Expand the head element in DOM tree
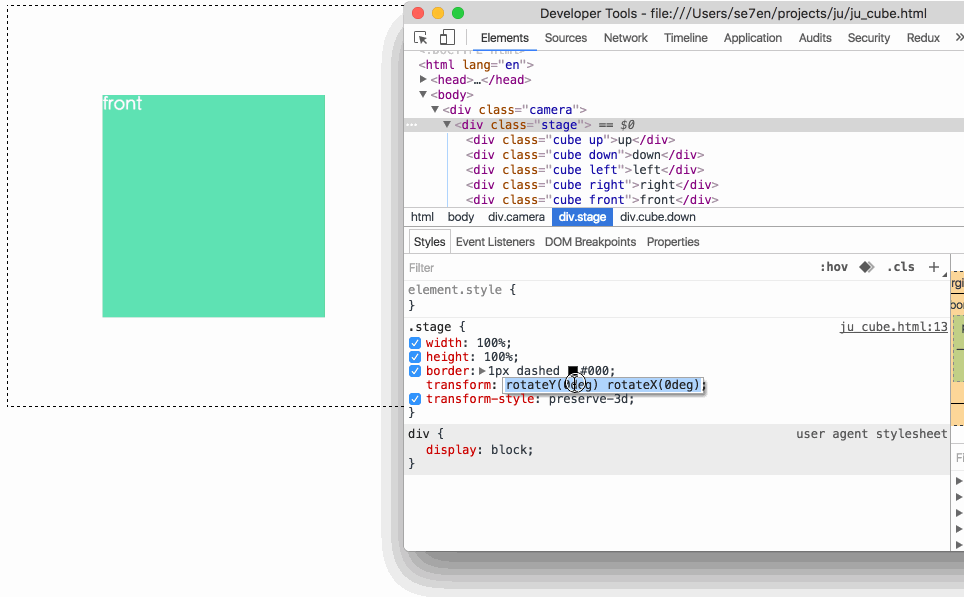Viewport: 964px width, 597px height. [421, 79]
